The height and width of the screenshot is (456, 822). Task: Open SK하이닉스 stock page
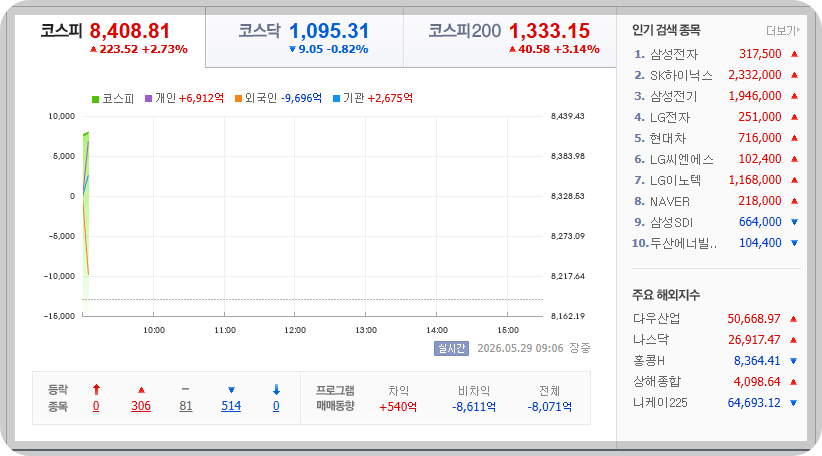click(681, 75)
